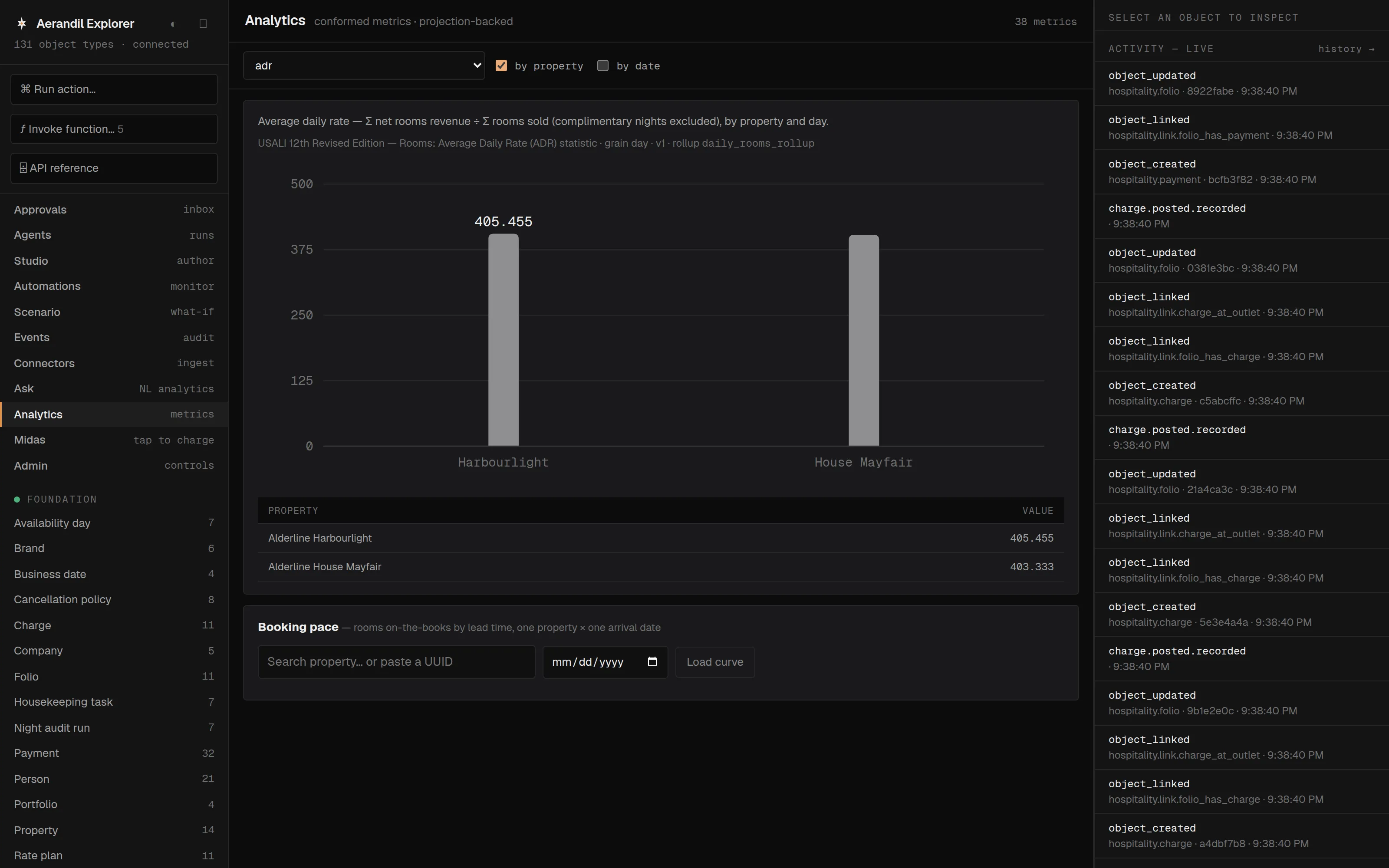Image resolution: width=1389 pixels, height=868 pixels.
Task: Click Alderline House Mayfair table row
Action: point(661,567)
